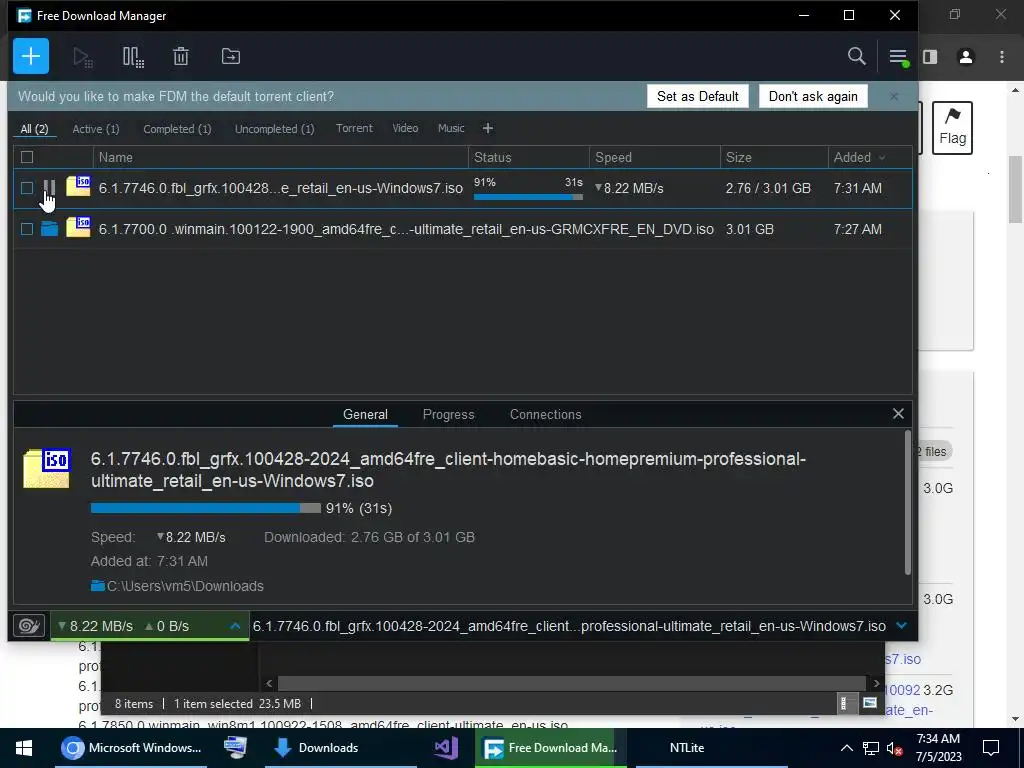Click 91% progress bar in list row
1024x768 pixels.
coord(528,197)
